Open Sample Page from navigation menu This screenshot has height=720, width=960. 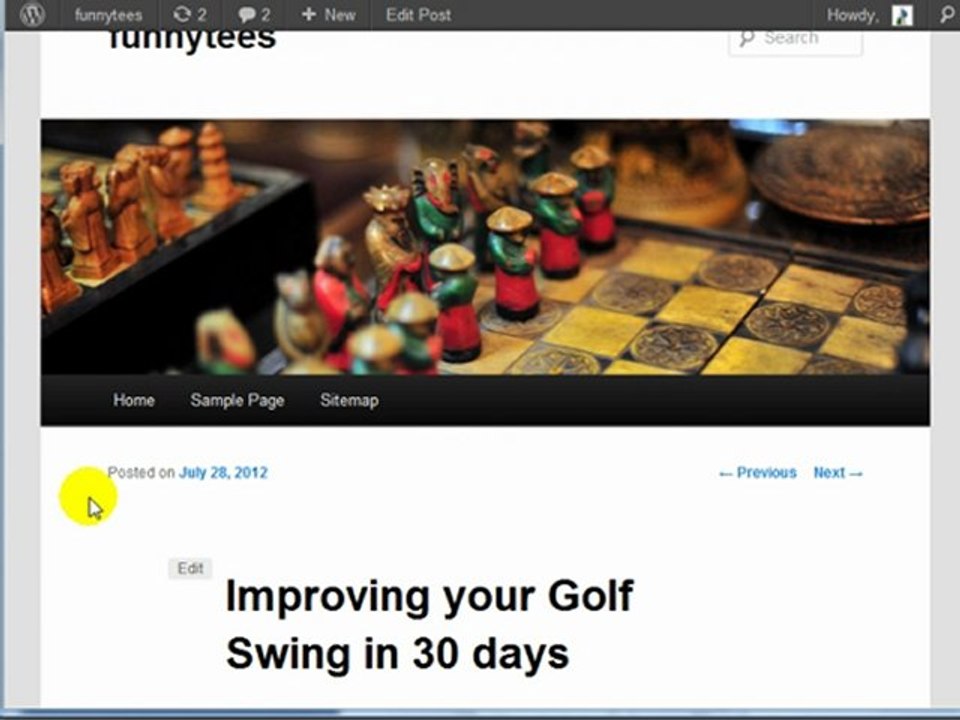(x=237, y=400)
